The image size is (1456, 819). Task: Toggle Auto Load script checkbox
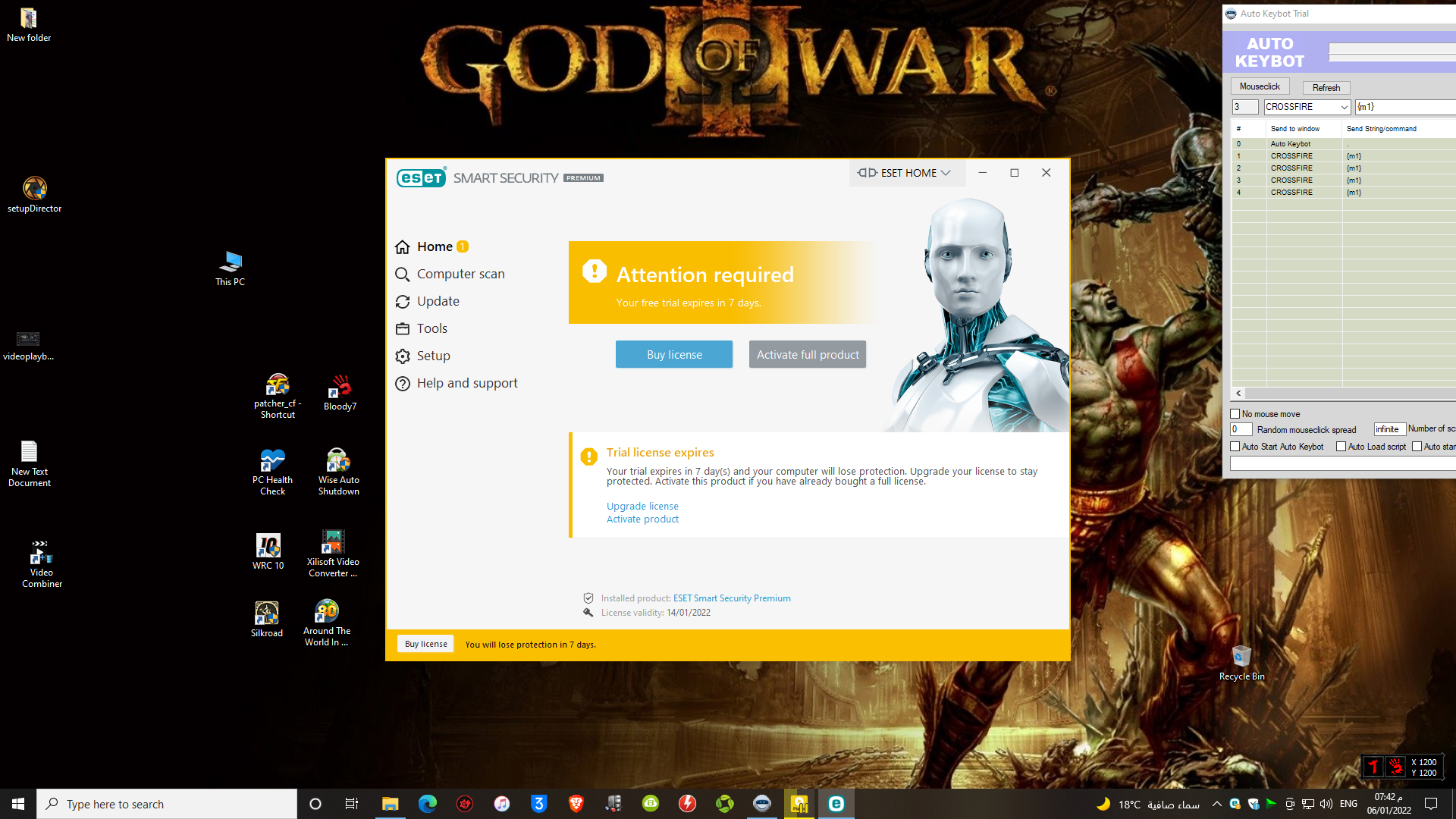click(x=1341, y=447)
